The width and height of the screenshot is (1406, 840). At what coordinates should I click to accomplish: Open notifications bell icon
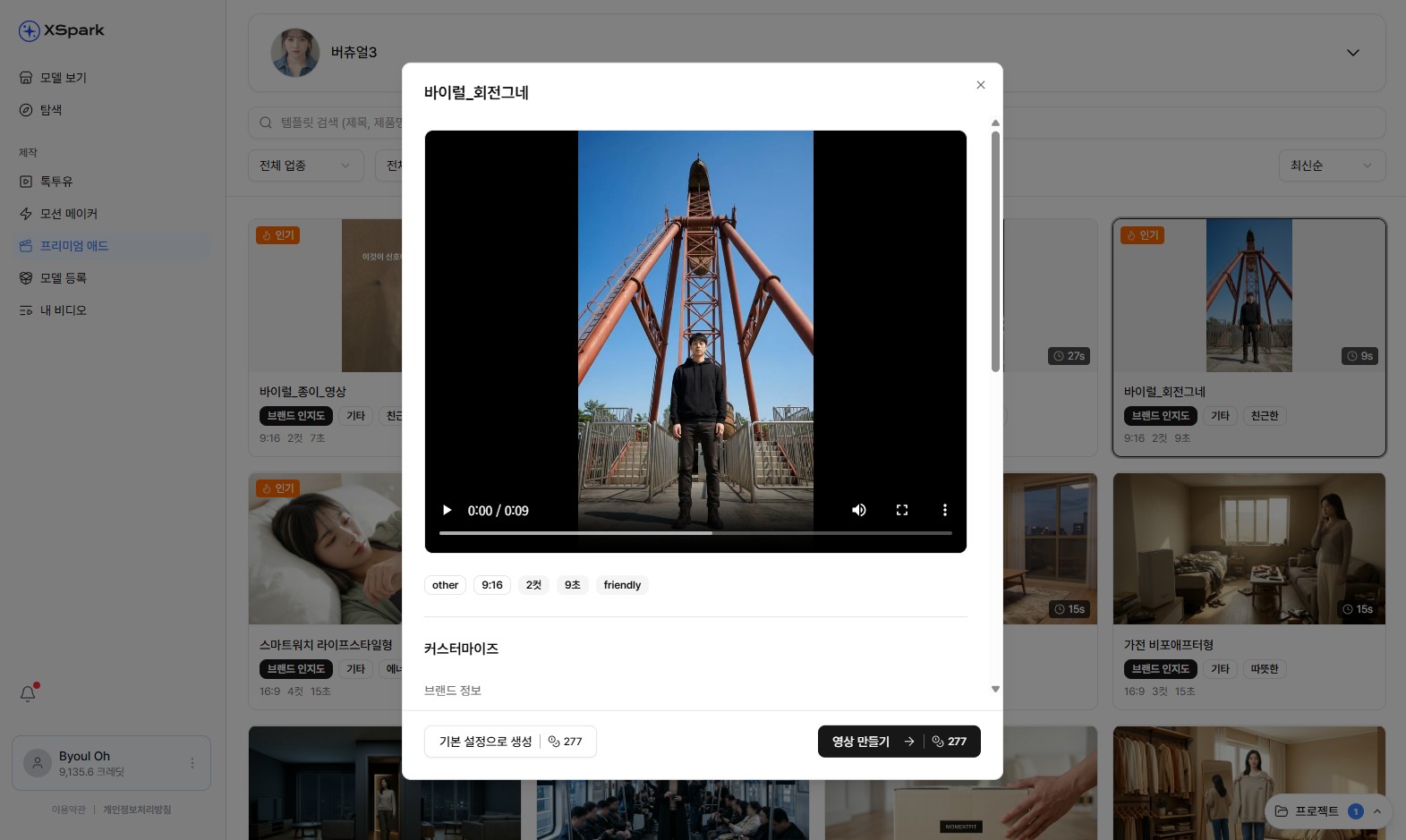click(x=28, y=693)
